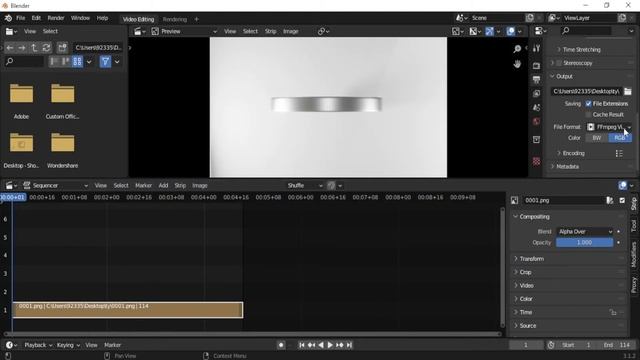Open the Render properties tab icon
The image size is (640, 360).
pos(536,66)
